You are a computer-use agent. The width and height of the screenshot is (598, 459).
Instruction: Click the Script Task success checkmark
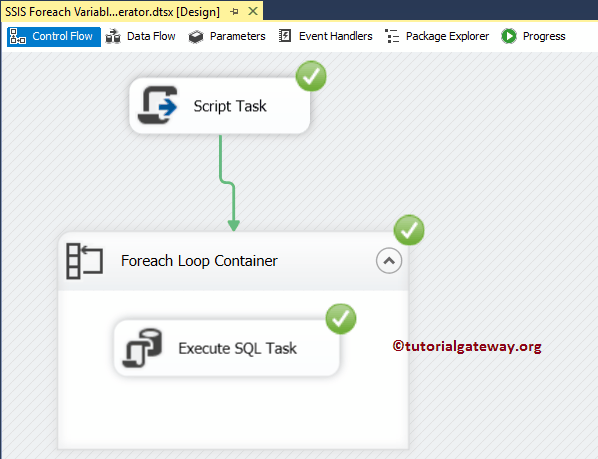(x=311, y=76)
